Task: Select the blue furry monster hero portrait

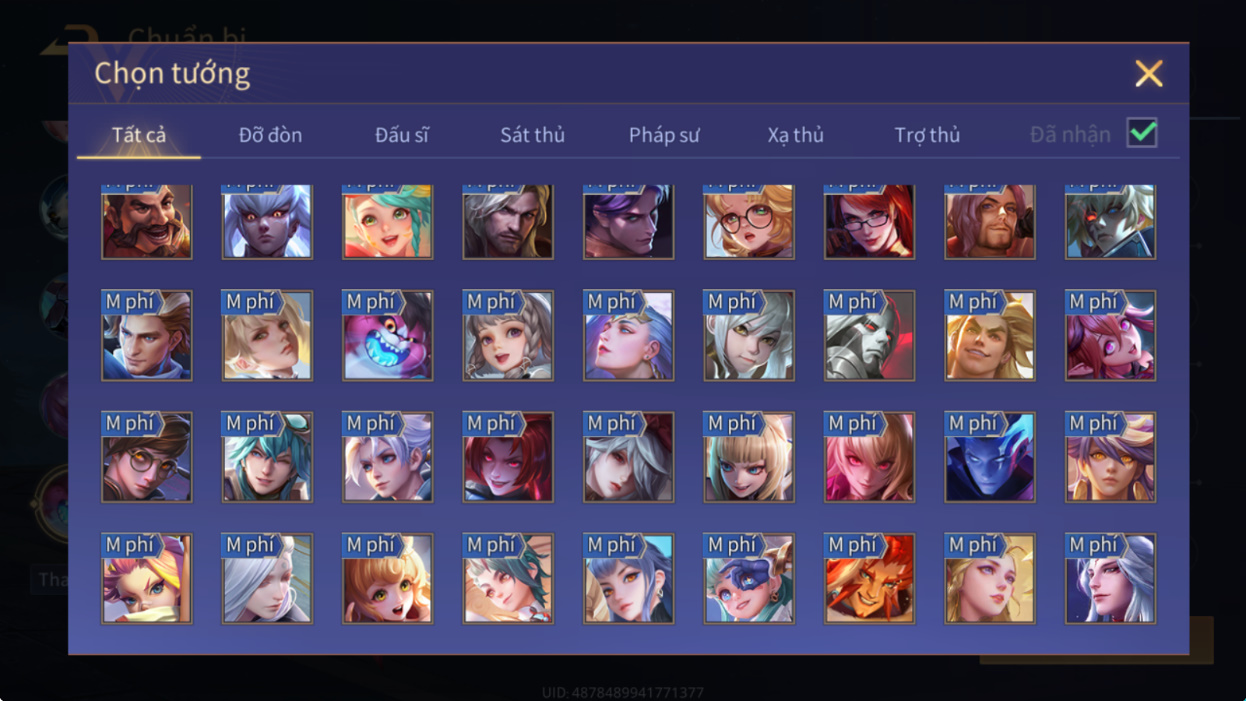Action: [388, 336]
